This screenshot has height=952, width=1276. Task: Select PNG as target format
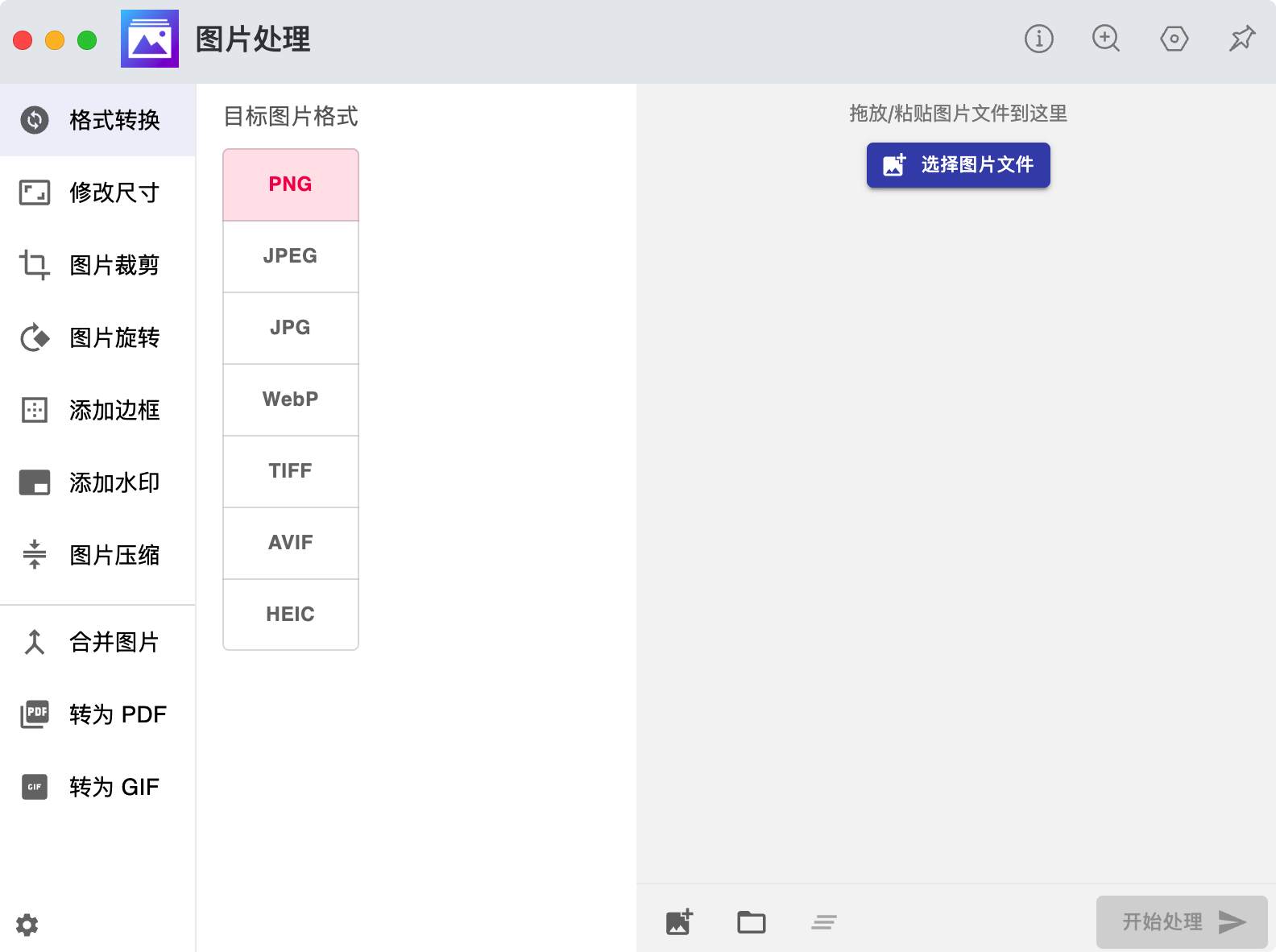290,184
